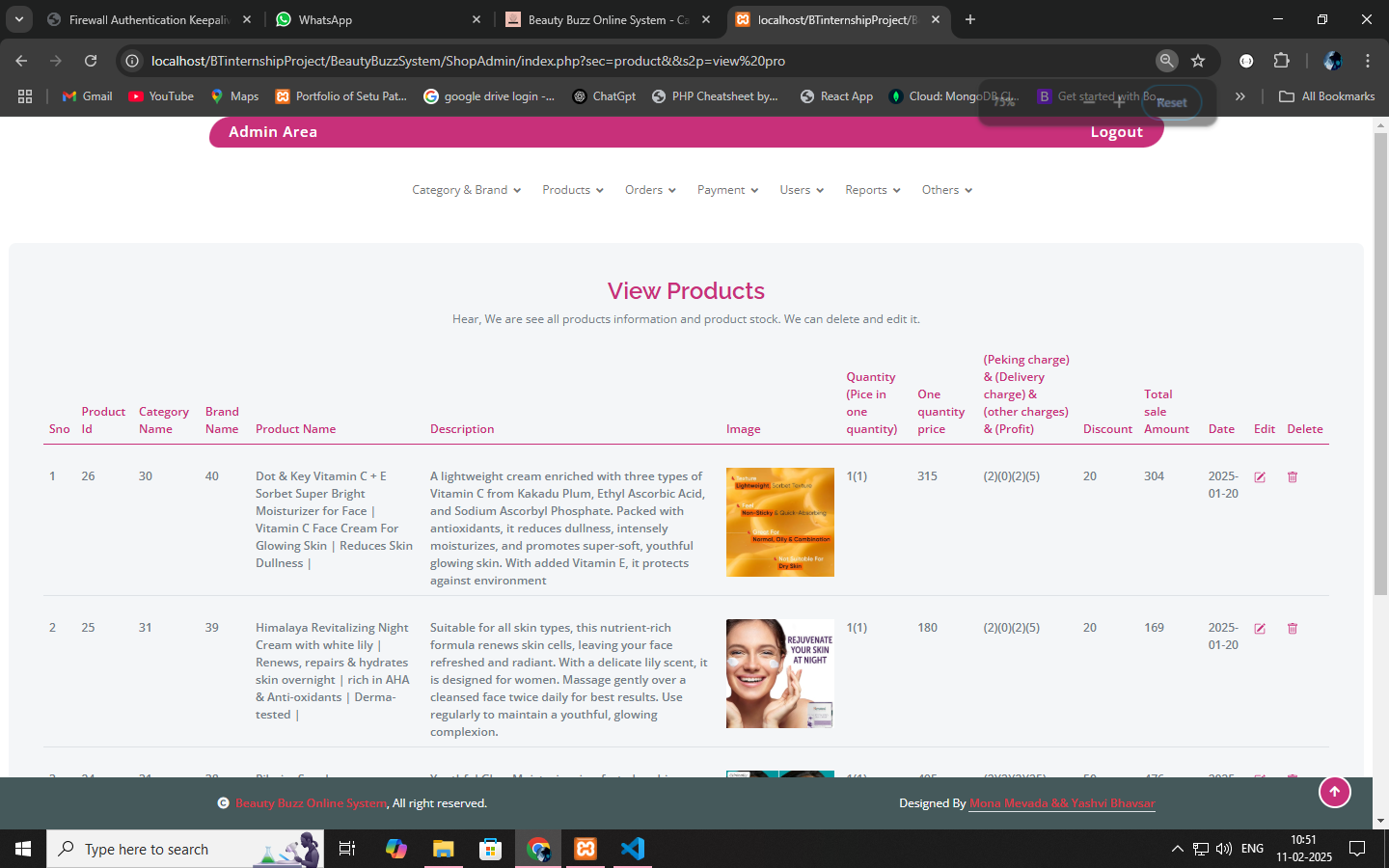Image resolution: width=1389 pixels, height=868 pixels.
Task: Expand the Users menu
Action: point(802,190)
